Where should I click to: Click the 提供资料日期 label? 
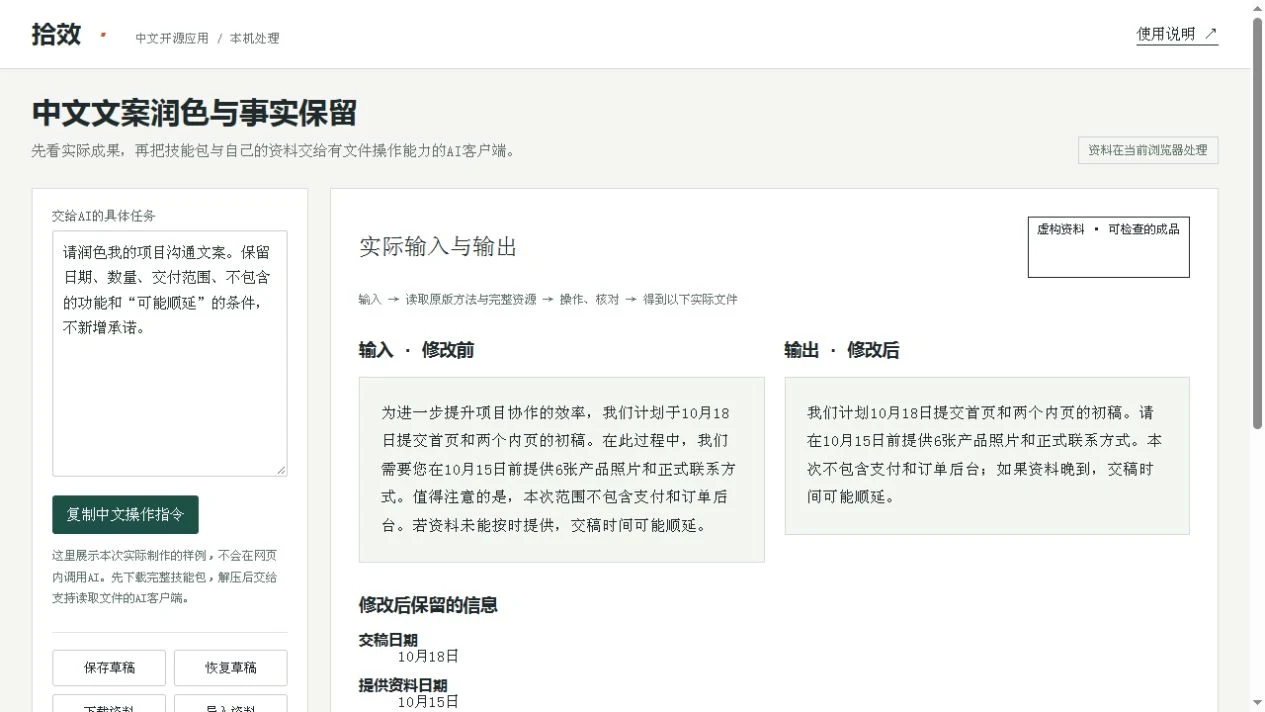[403, 685]
